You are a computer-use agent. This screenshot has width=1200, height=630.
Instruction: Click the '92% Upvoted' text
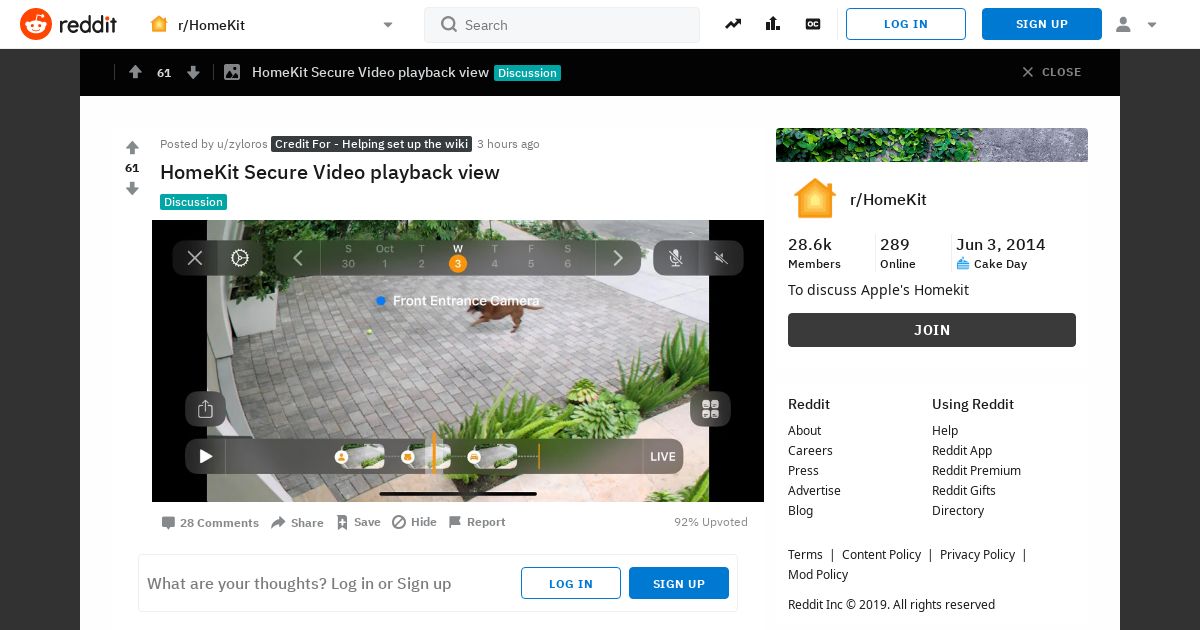tap(711, 522)
